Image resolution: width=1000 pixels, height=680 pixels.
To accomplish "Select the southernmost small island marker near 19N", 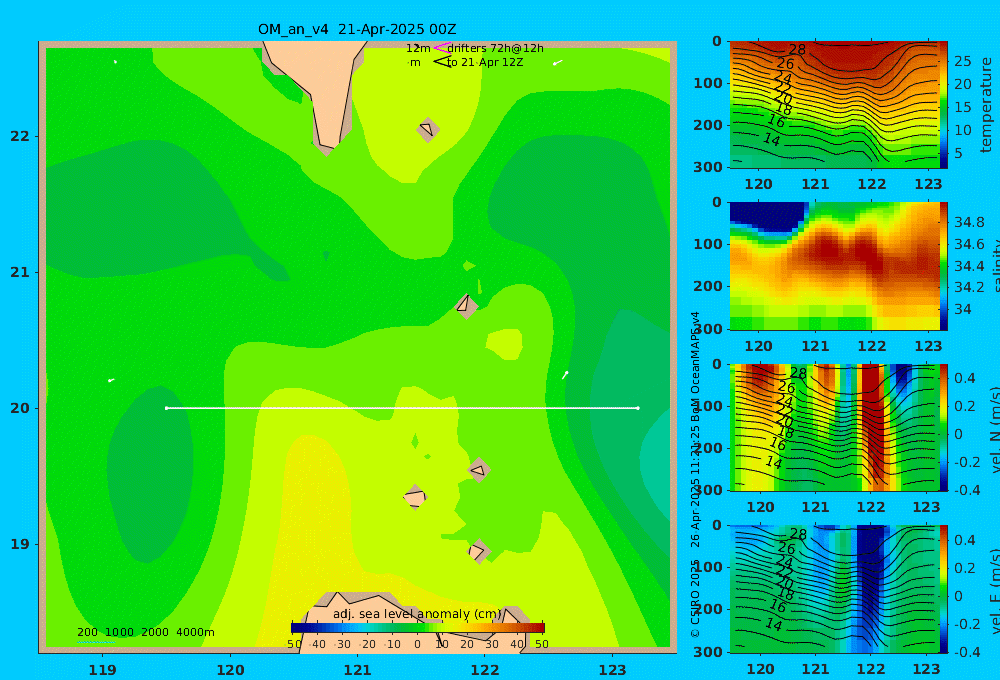I will [478, 551].
